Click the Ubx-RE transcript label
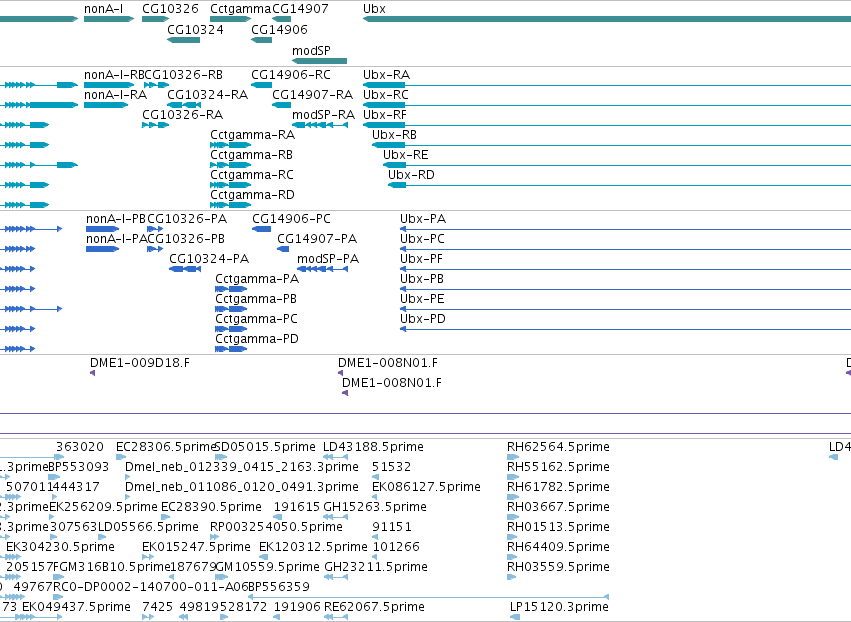This screenshot has height=622, width=851. click(406, 155)
